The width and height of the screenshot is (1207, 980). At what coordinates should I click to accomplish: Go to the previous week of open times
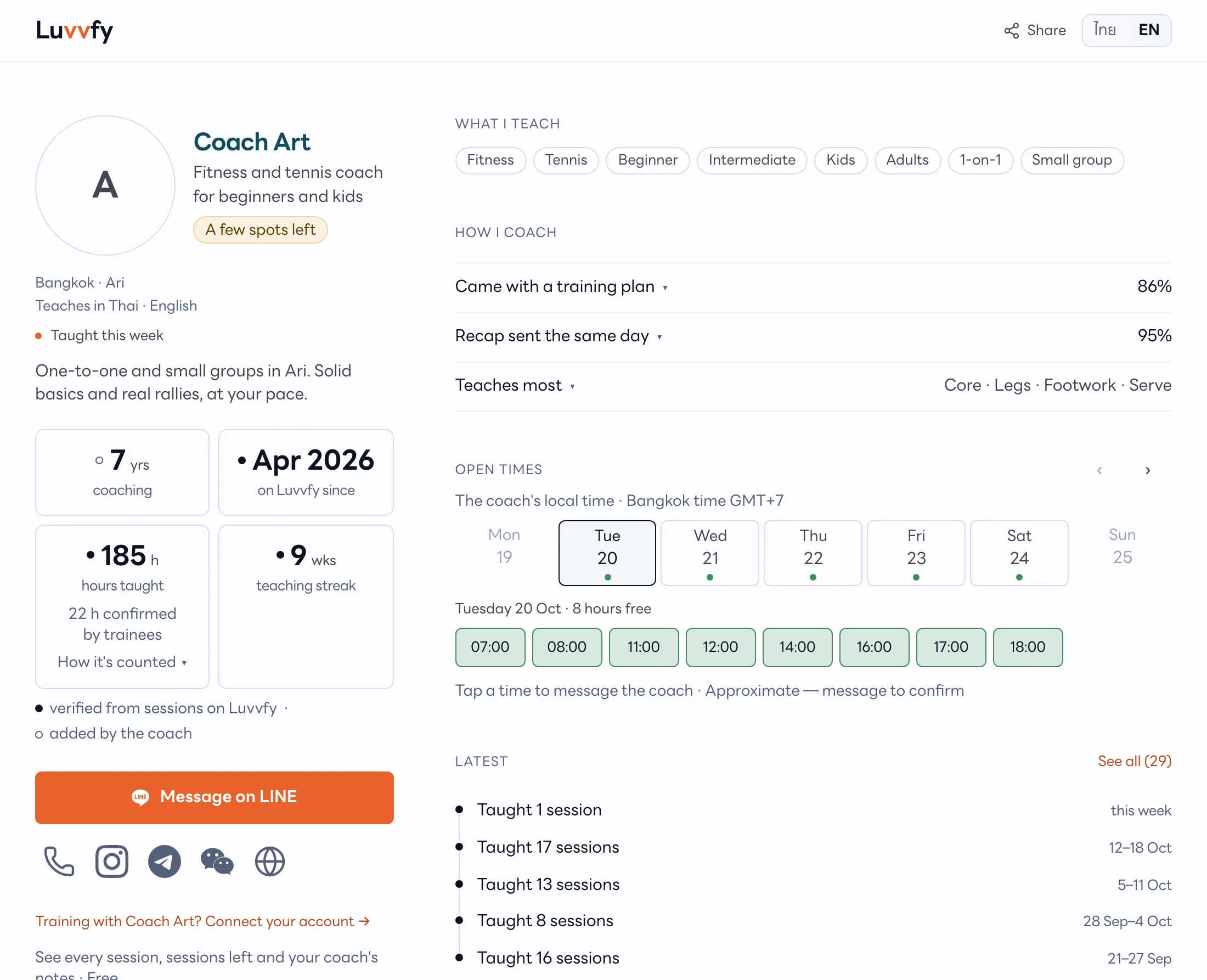(1099, 470)
